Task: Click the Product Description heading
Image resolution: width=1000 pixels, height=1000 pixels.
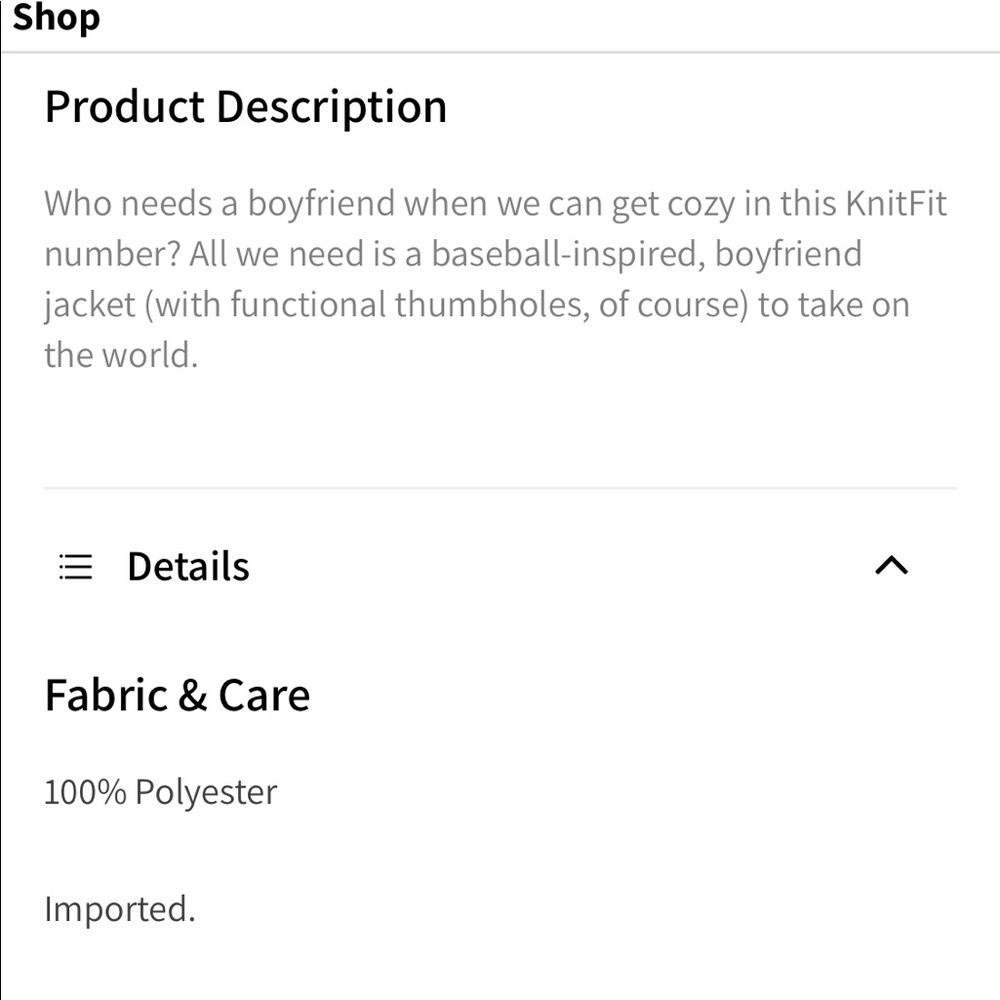Action: pos(245,106)
